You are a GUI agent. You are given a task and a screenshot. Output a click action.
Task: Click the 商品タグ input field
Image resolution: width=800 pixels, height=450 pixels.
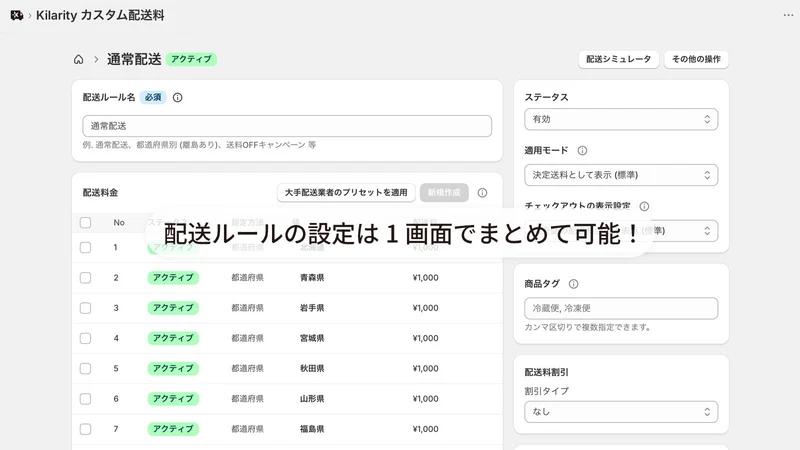point(621,308)
